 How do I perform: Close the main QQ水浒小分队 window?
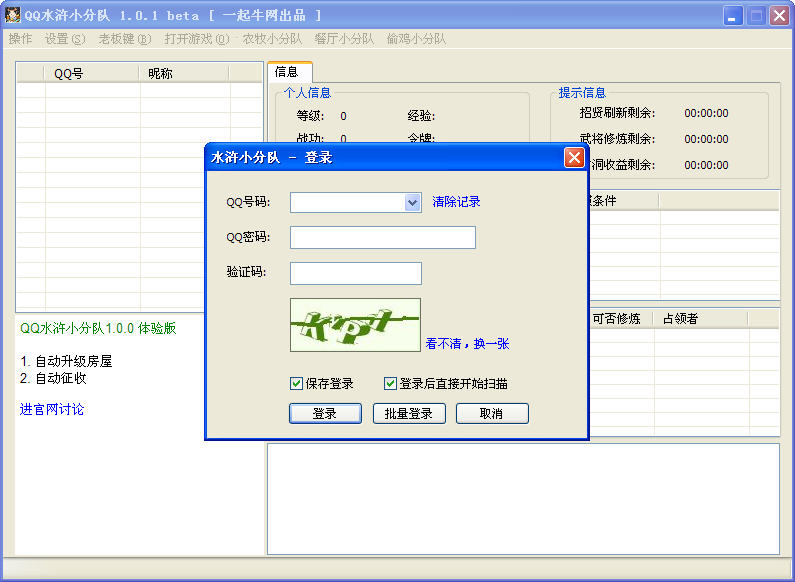(x=779, y=15)
